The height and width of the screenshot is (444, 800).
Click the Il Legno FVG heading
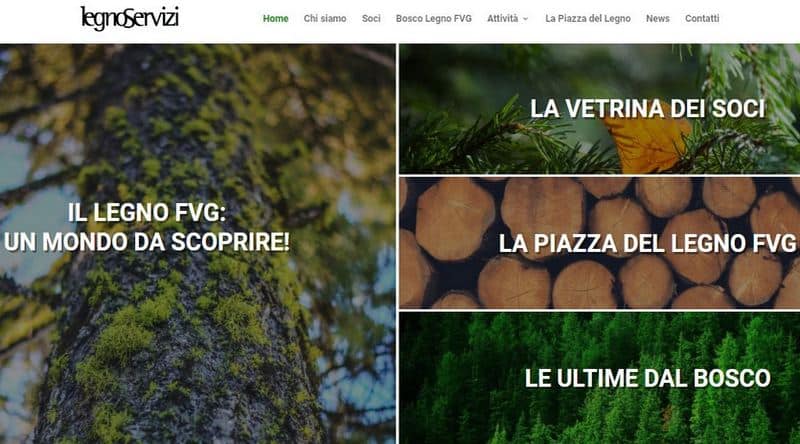(x=147, y=212)
